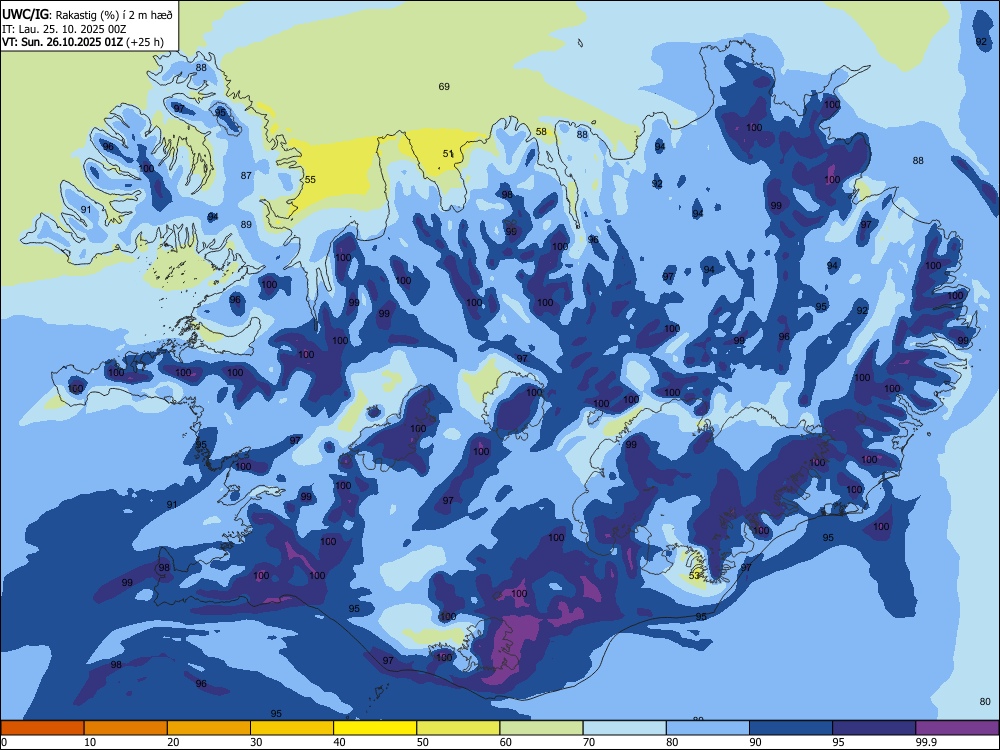Click the value 51 in the yellow area
Image resolution: width=1000 pixels, height=750 pixels.
pyautogui.click(x=448, y=154)
